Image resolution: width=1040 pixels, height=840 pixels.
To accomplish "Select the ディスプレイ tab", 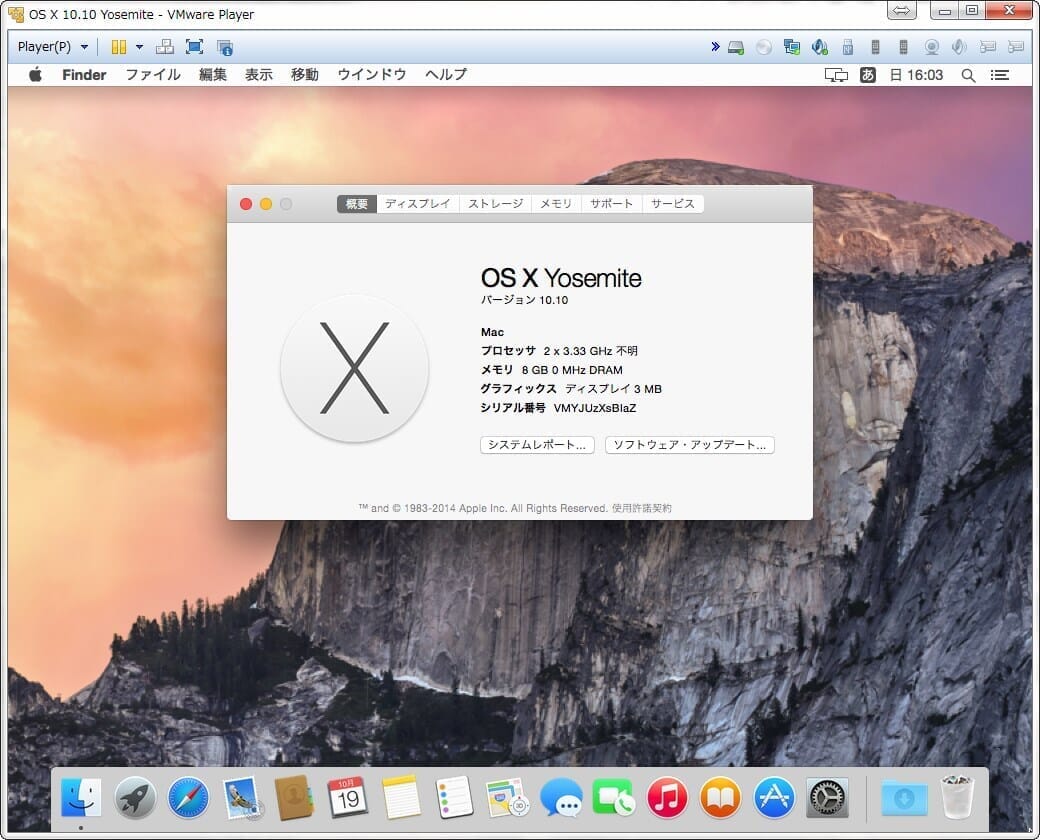I will 418,204.
